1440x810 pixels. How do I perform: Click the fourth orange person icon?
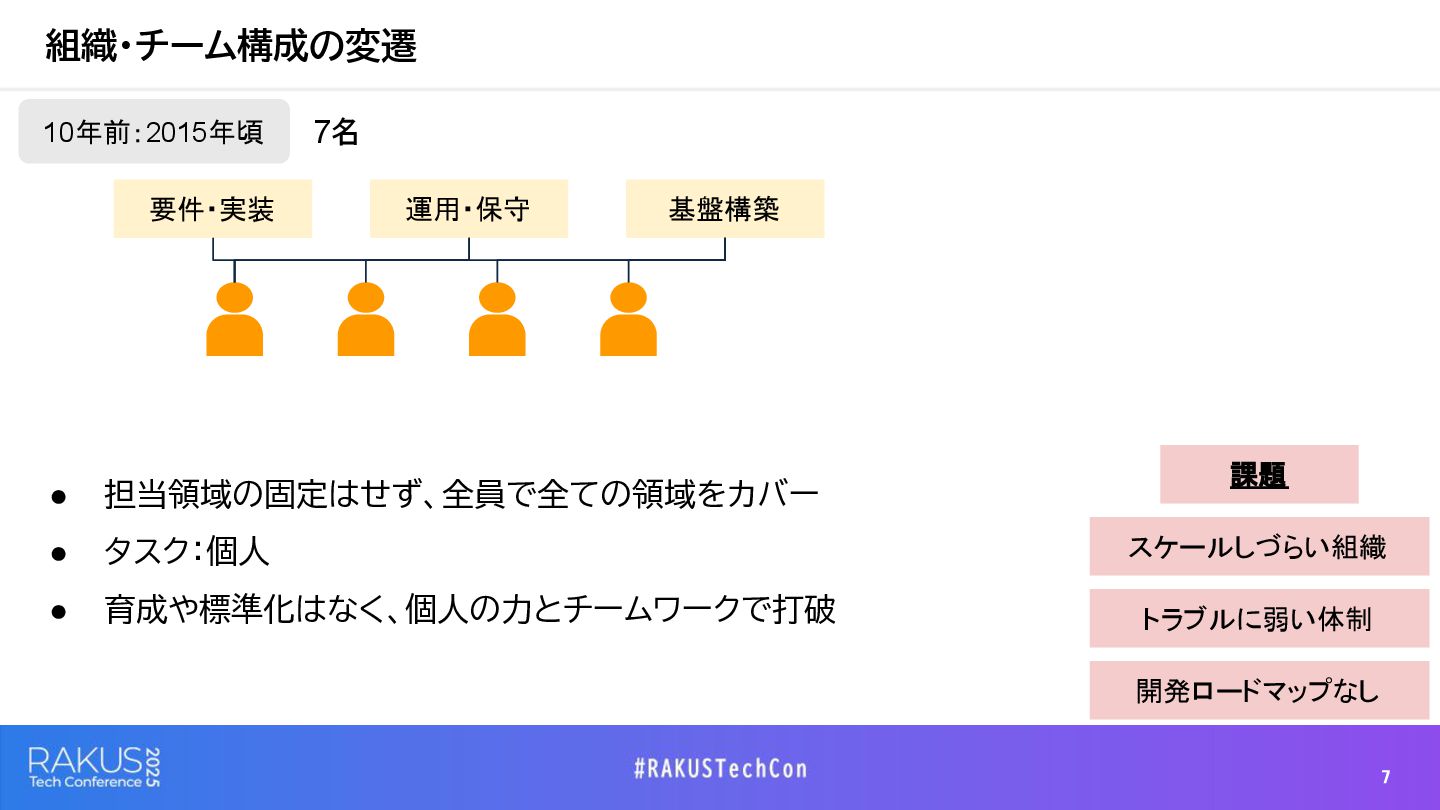[x=628, y=319]
